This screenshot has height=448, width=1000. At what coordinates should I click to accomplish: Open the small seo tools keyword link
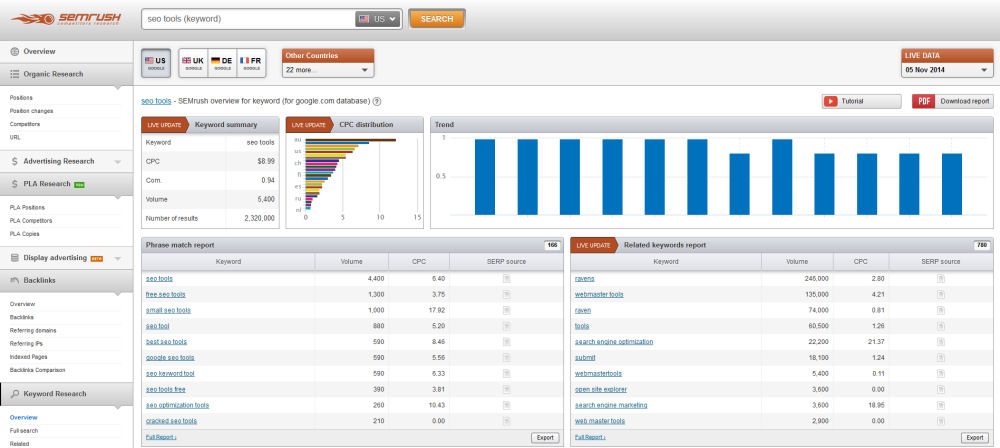pos(168,310)
